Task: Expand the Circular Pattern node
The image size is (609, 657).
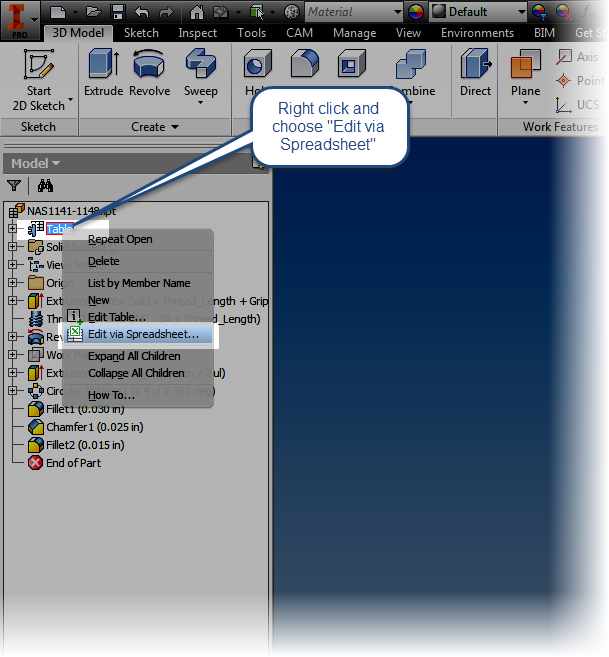Action: click(12, 391)
